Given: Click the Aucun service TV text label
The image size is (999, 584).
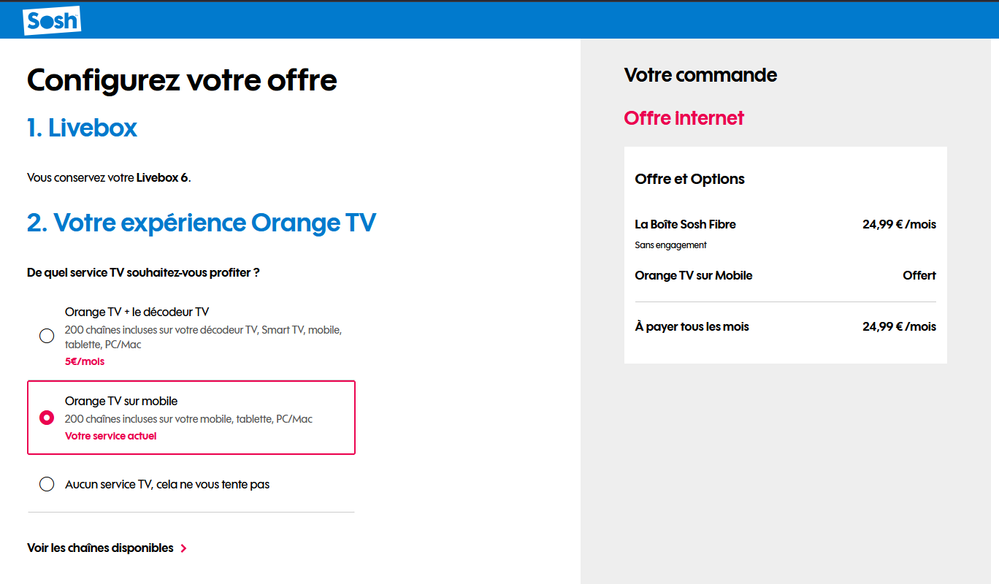Looking at the screenshot, I should (167, 485).
